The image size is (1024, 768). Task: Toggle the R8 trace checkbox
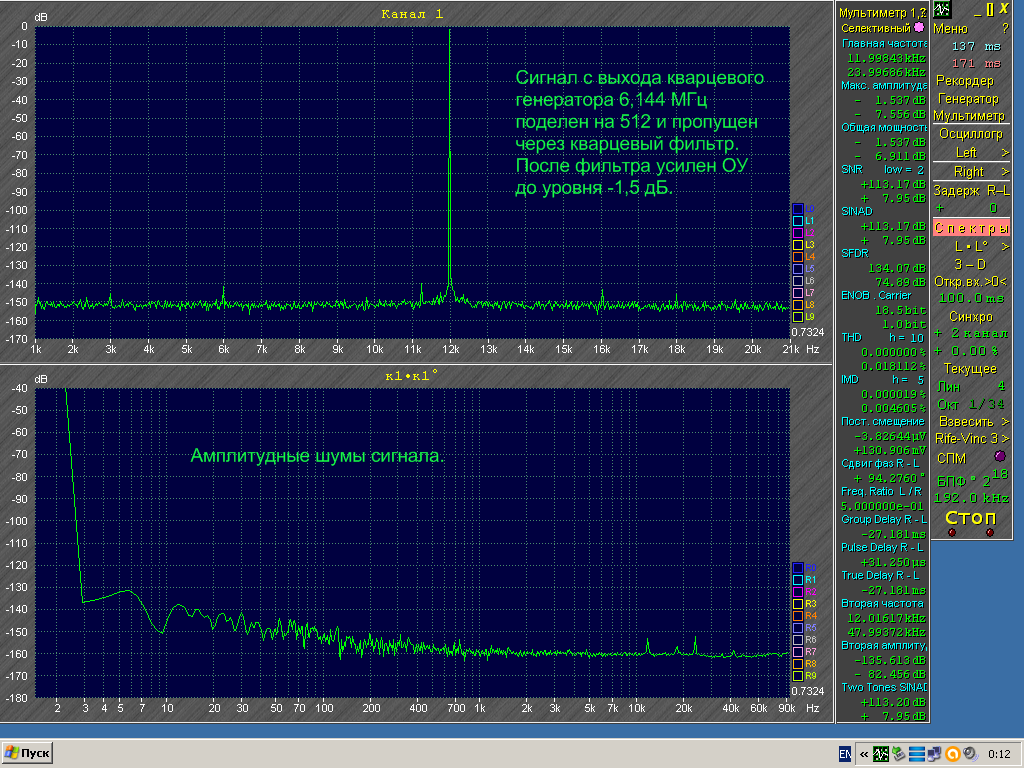point(797,664)
